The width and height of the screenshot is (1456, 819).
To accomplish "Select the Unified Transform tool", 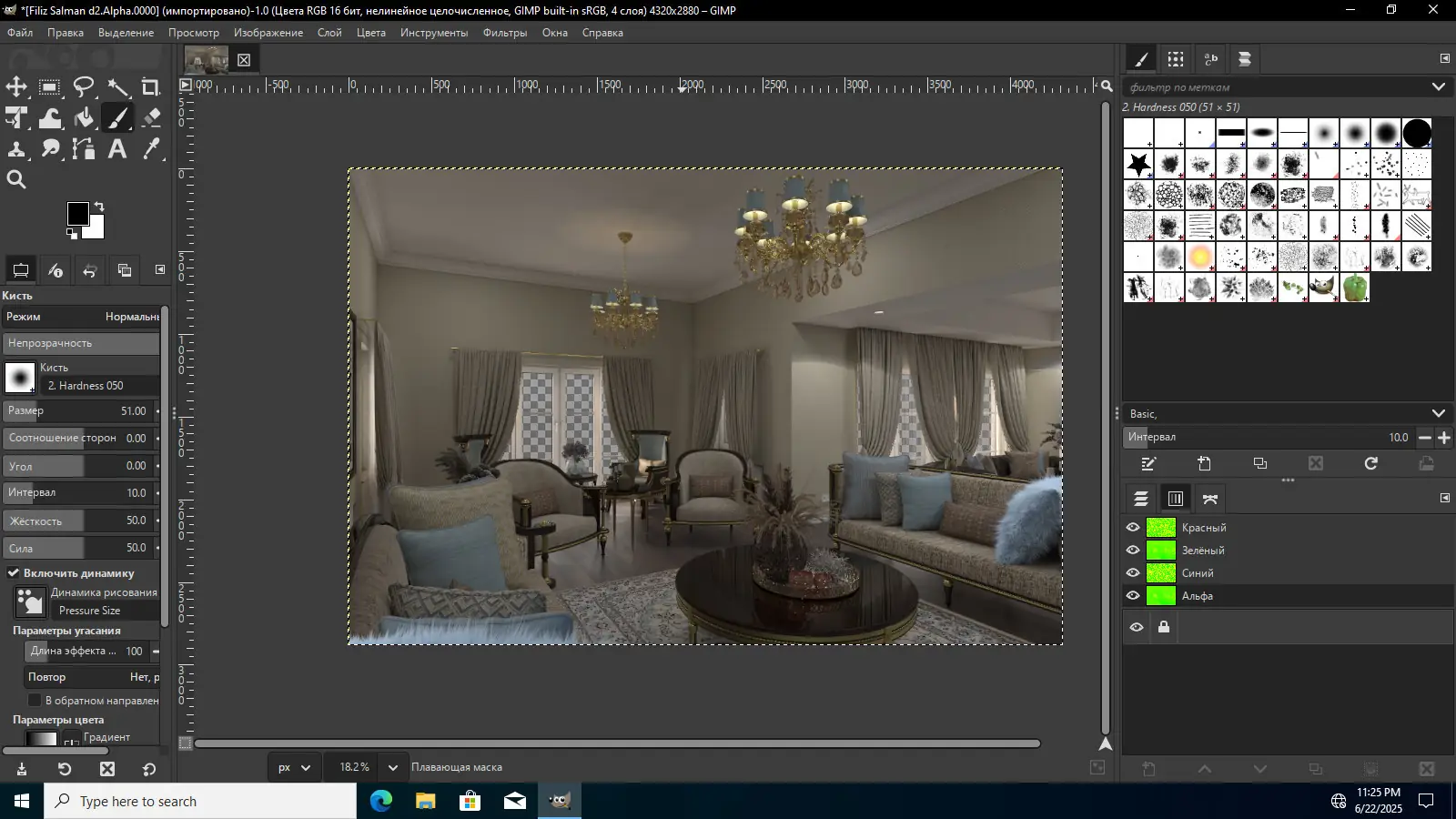I will pos(16,118).
